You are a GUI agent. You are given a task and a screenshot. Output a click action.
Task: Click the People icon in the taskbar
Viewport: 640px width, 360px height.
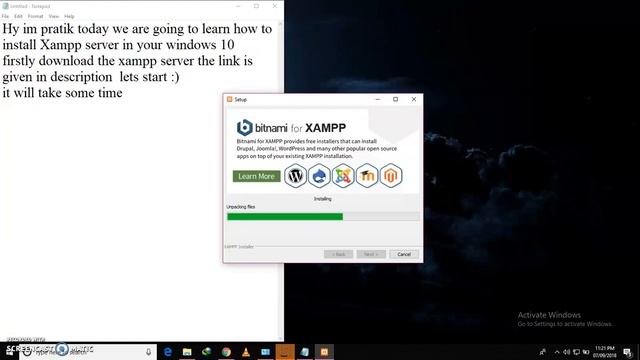pos(542,352)
